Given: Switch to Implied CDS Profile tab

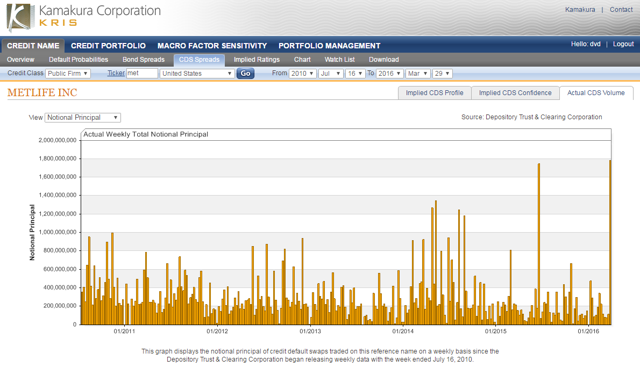Looking at the screenshot, I should (434, 93).
